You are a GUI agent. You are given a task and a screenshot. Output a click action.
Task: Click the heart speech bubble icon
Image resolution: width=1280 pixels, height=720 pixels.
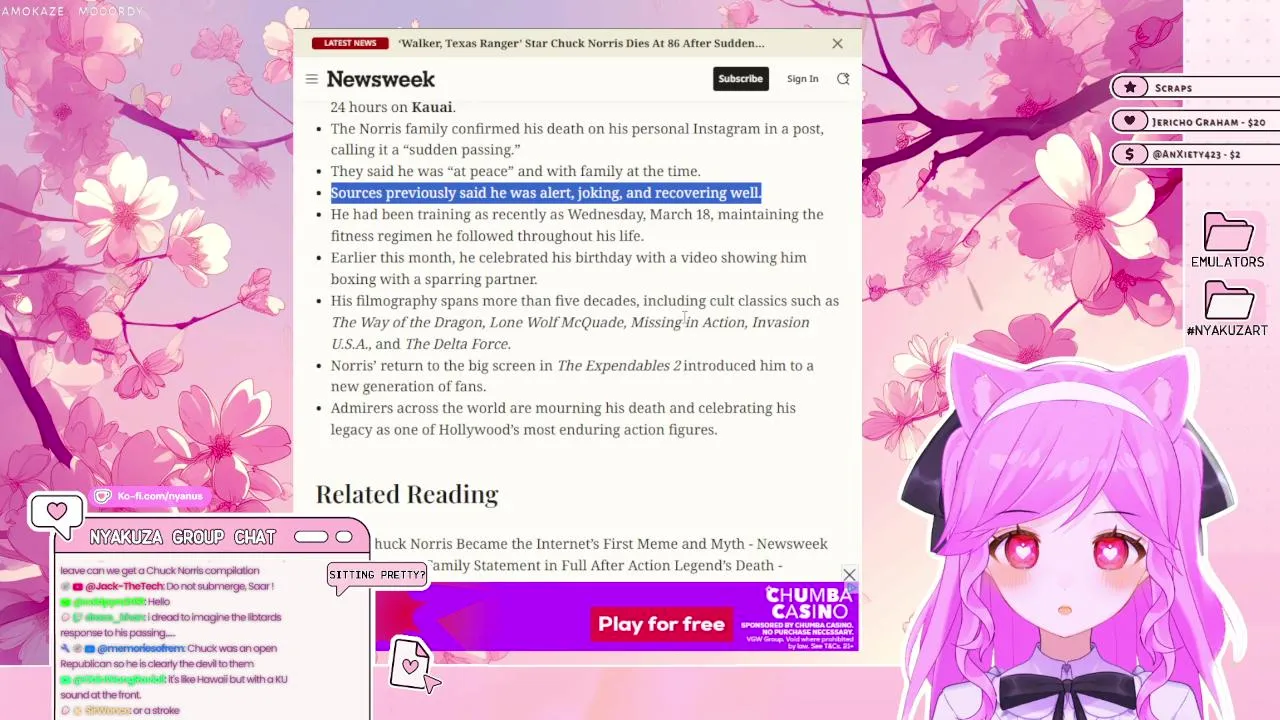56,513
